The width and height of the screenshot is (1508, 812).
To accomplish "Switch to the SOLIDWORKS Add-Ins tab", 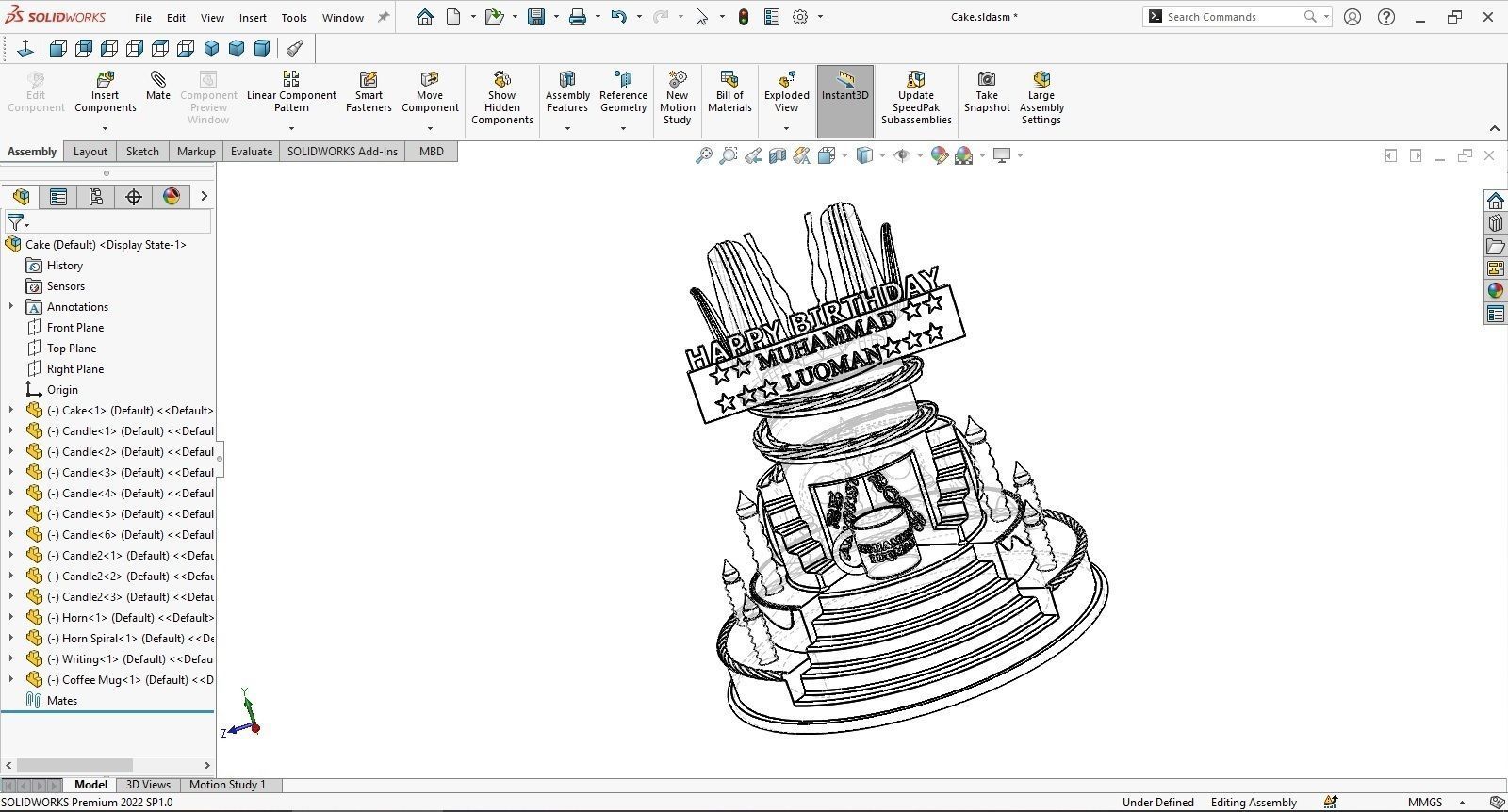I will click(342, 152).
